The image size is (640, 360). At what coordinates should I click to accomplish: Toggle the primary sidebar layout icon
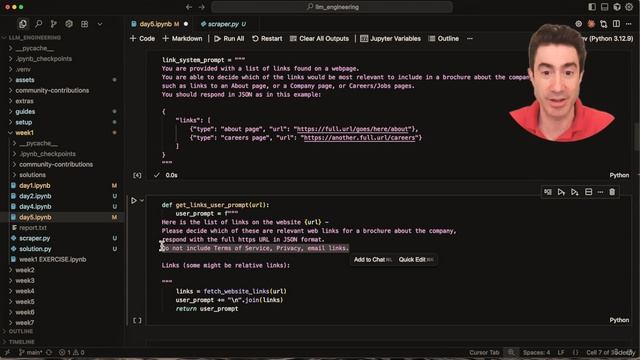[592, 7]
